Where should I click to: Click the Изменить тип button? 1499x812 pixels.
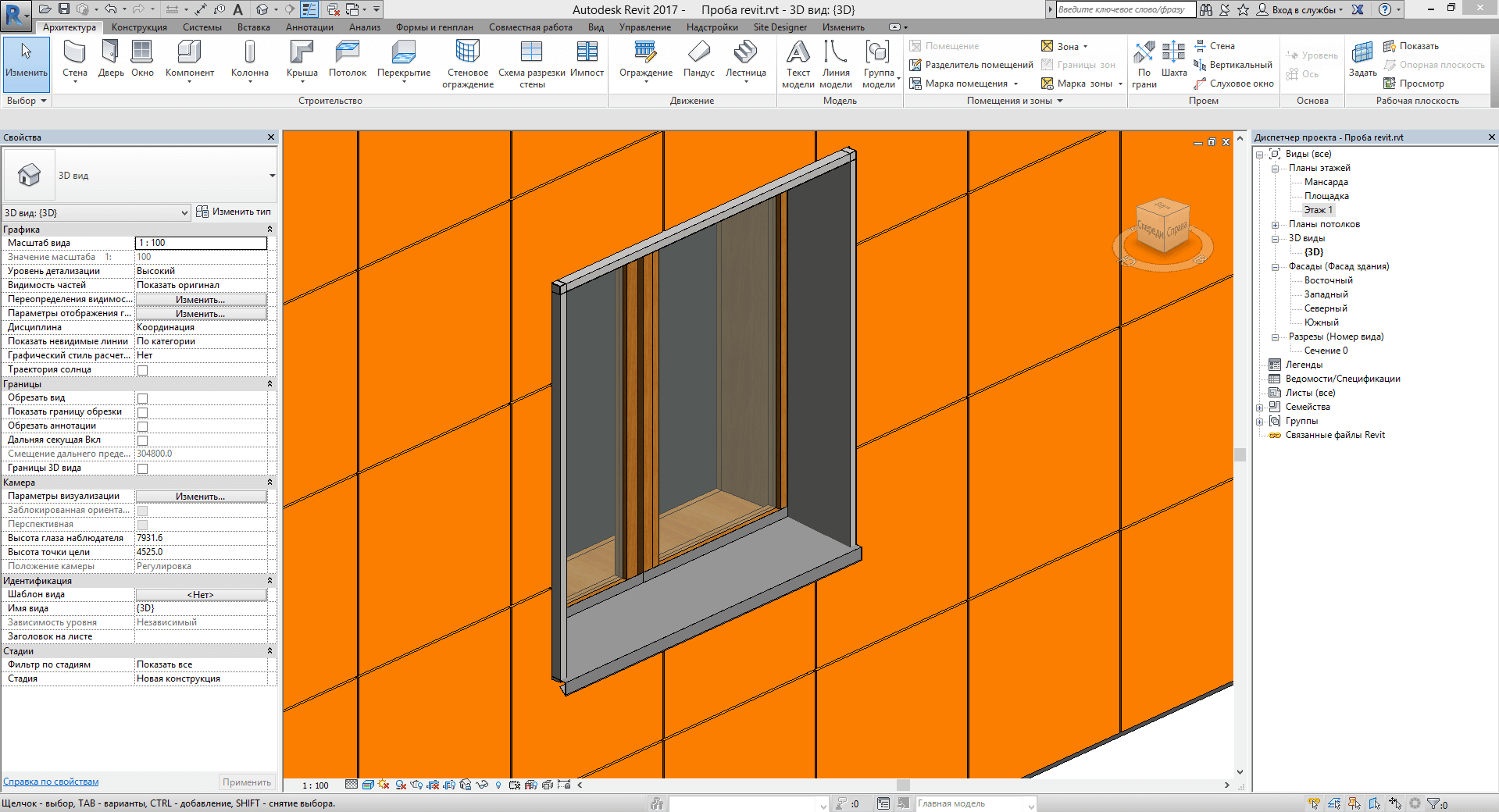tap(234, 212)
